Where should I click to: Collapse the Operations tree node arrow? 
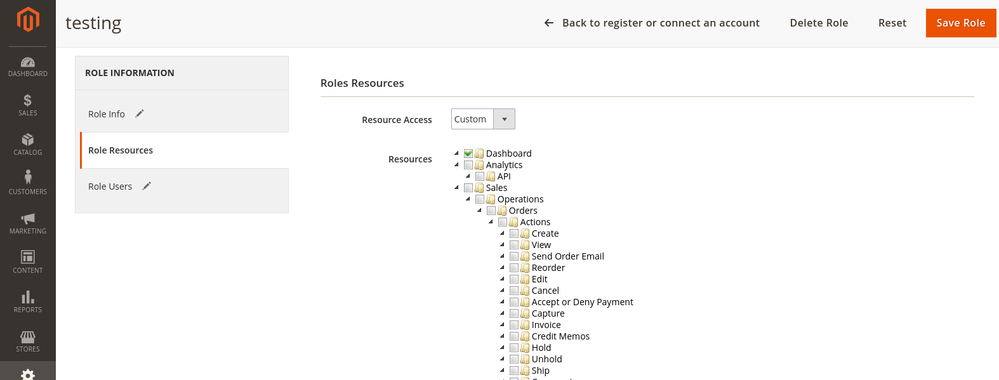point(468,199)
